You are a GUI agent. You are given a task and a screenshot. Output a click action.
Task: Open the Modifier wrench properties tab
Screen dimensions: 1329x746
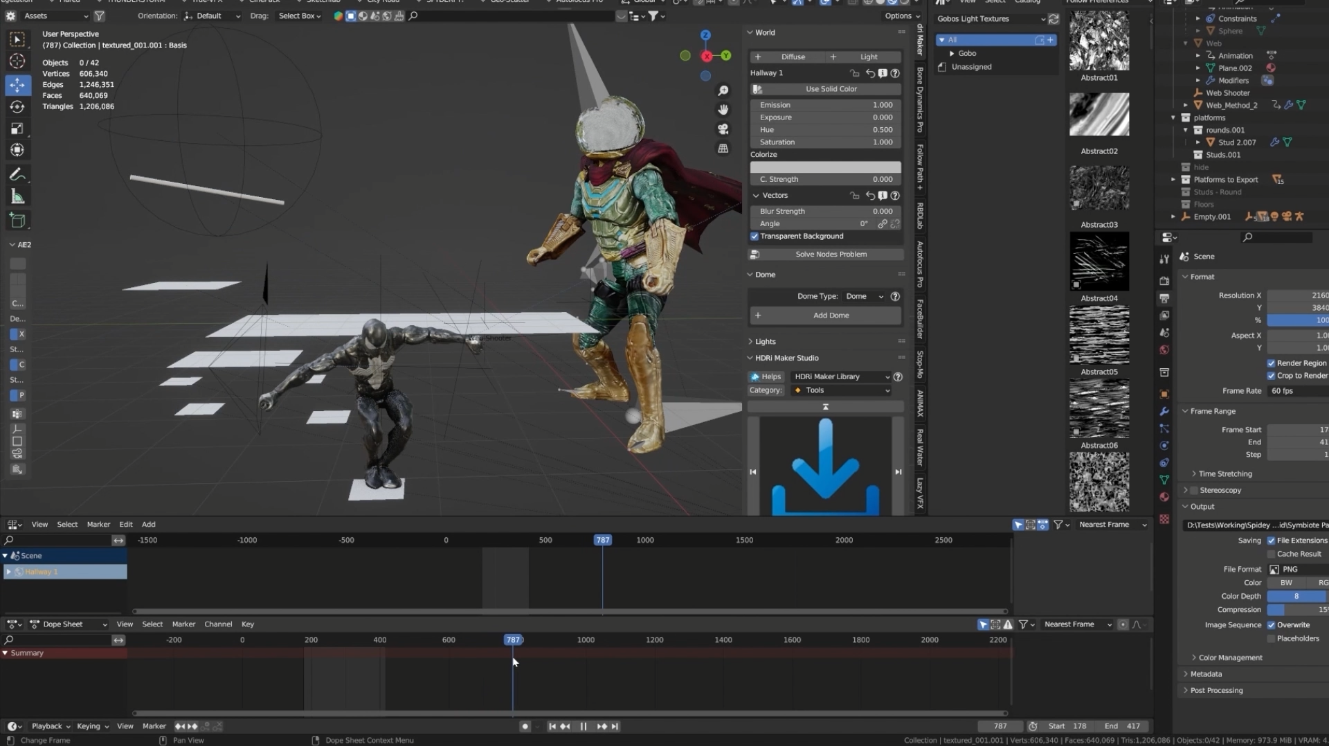pyautogui.click(x=1164, y=411)
